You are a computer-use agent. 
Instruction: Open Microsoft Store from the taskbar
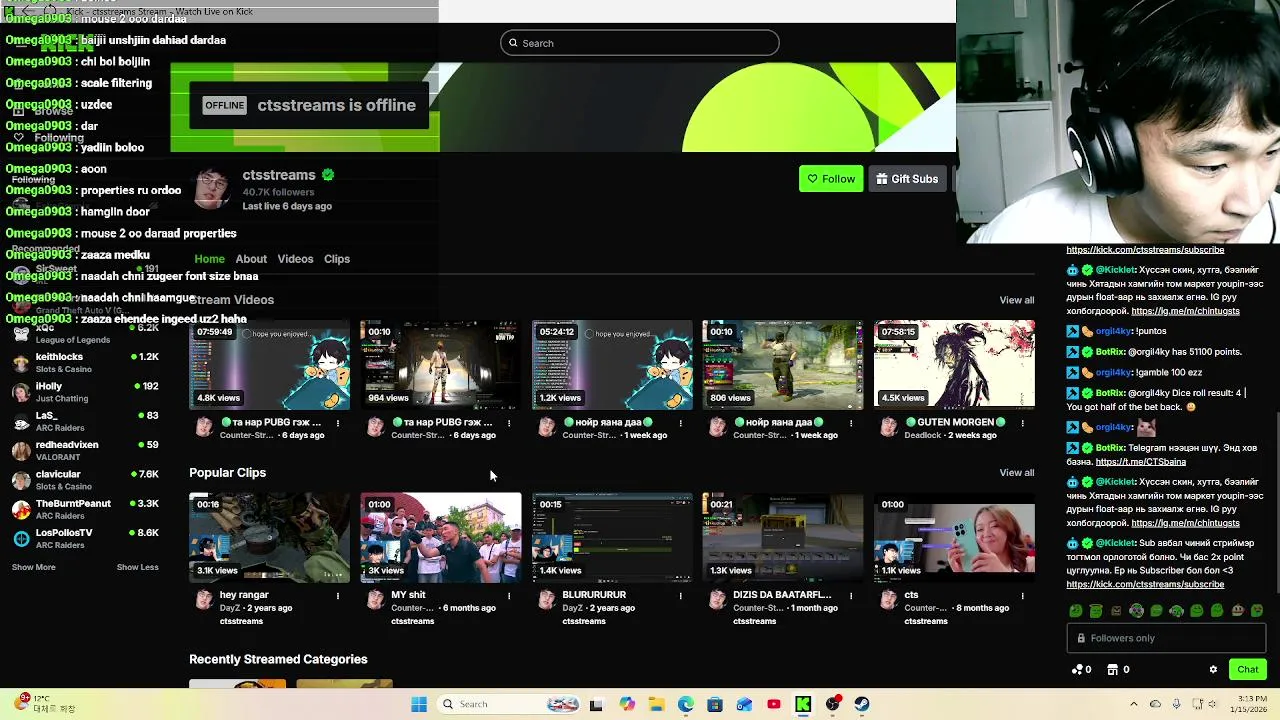click(x=715, y=704)
